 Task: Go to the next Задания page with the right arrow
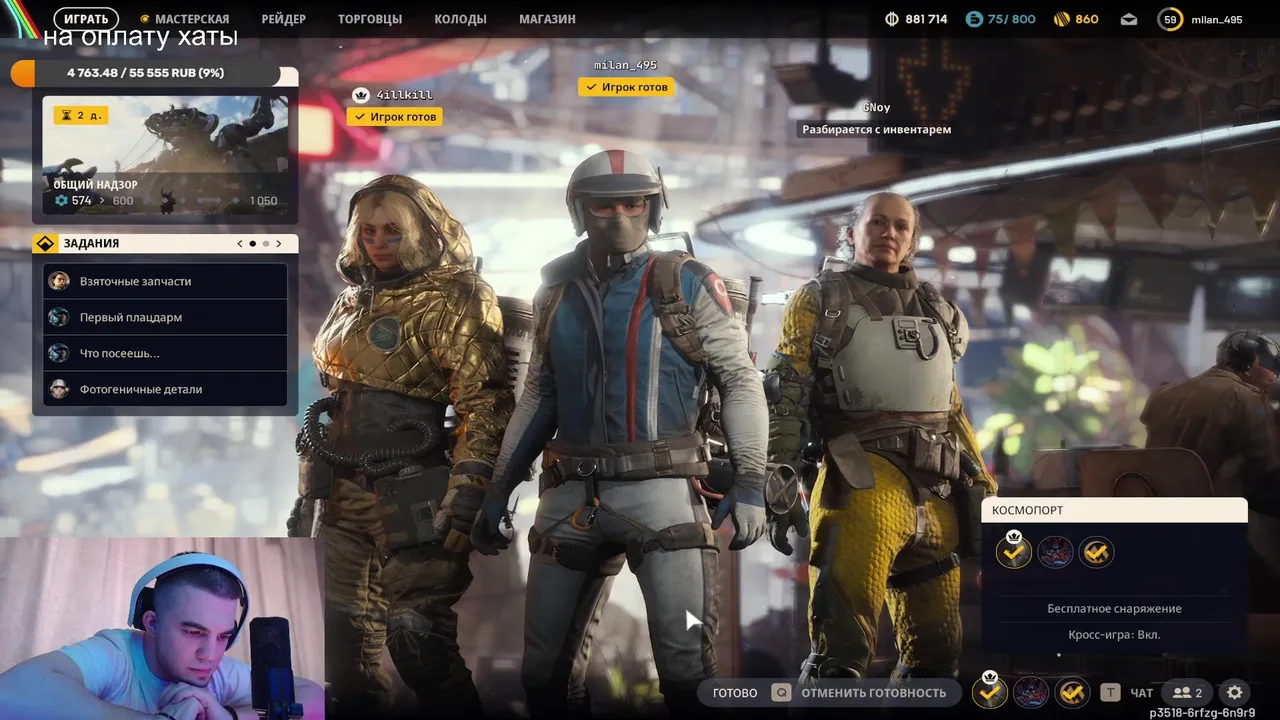tap(279, 243)
